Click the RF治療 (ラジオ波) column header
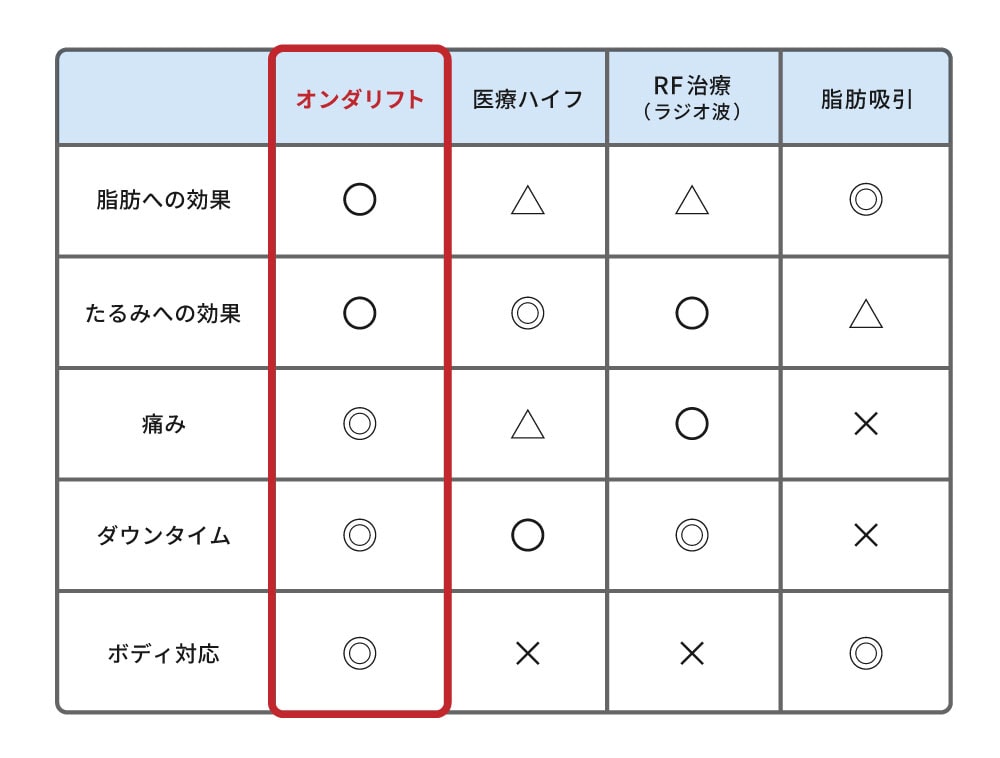This screenshot has height=758, width=1000. point(691,98)
